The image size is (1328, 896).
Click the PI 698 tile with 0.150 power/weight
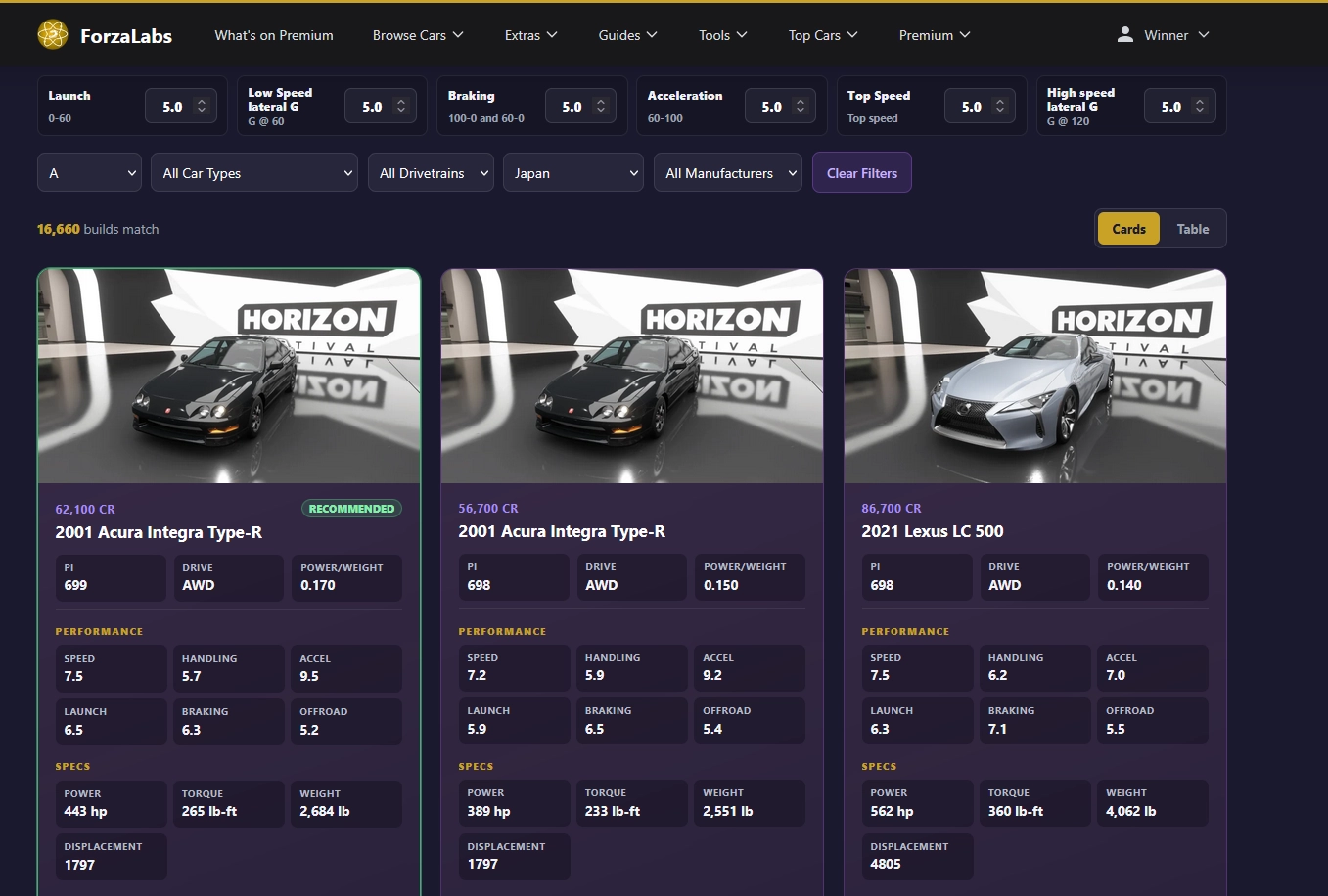[x=514, y=577]
